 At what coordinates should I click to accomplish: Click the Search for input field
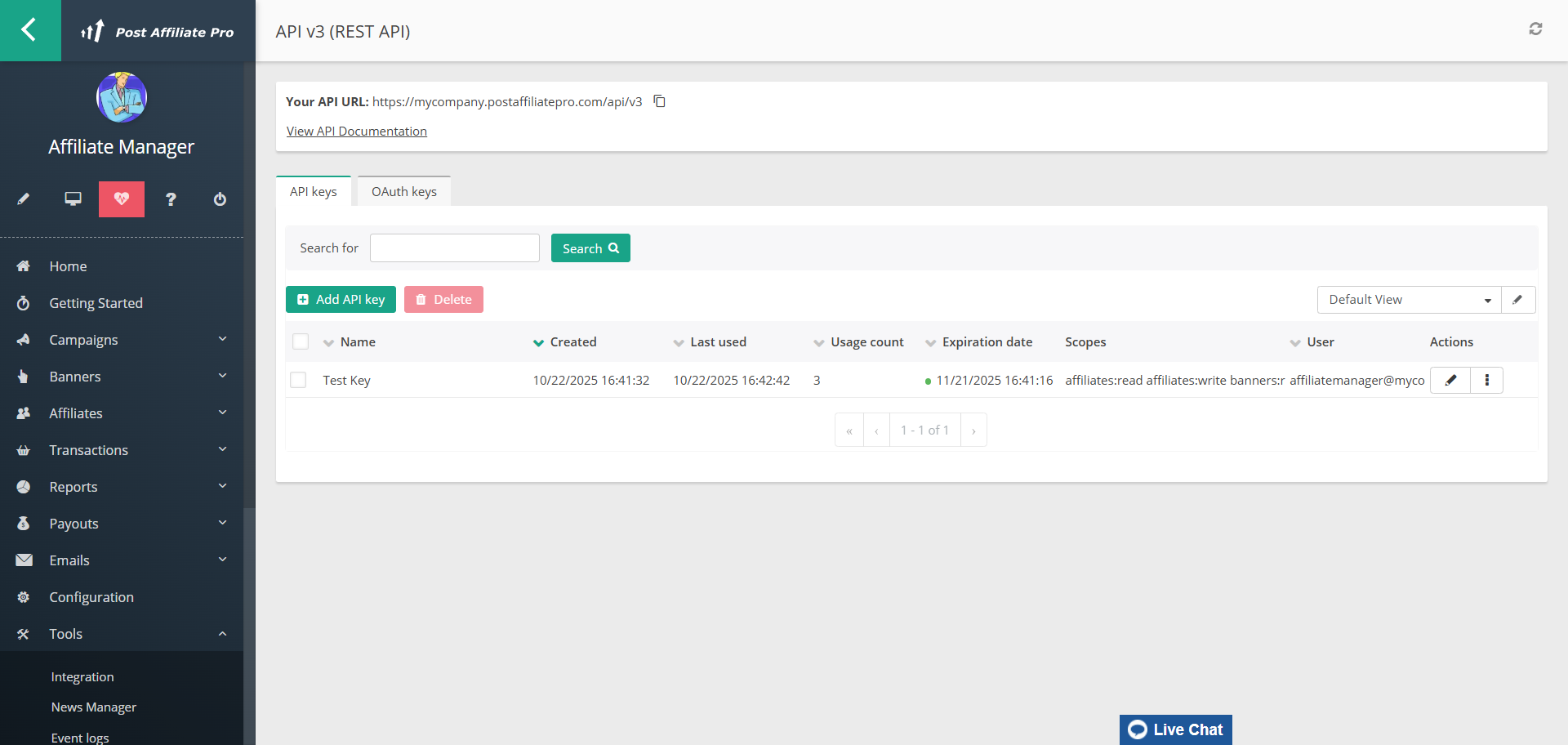click(455, 248)
